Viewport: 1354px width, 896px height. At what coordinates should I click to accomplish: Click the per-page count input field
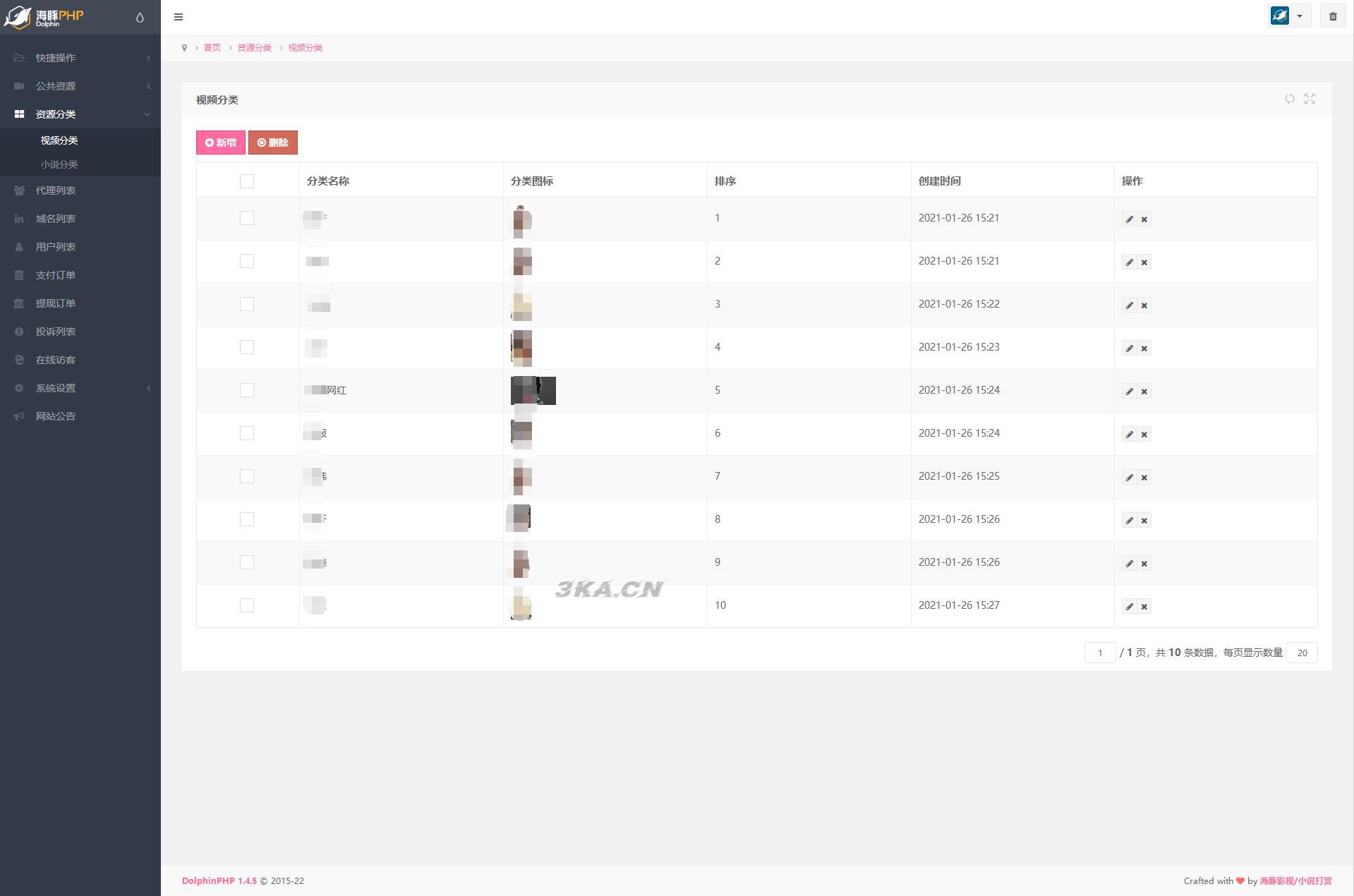tap(1302, 653)
